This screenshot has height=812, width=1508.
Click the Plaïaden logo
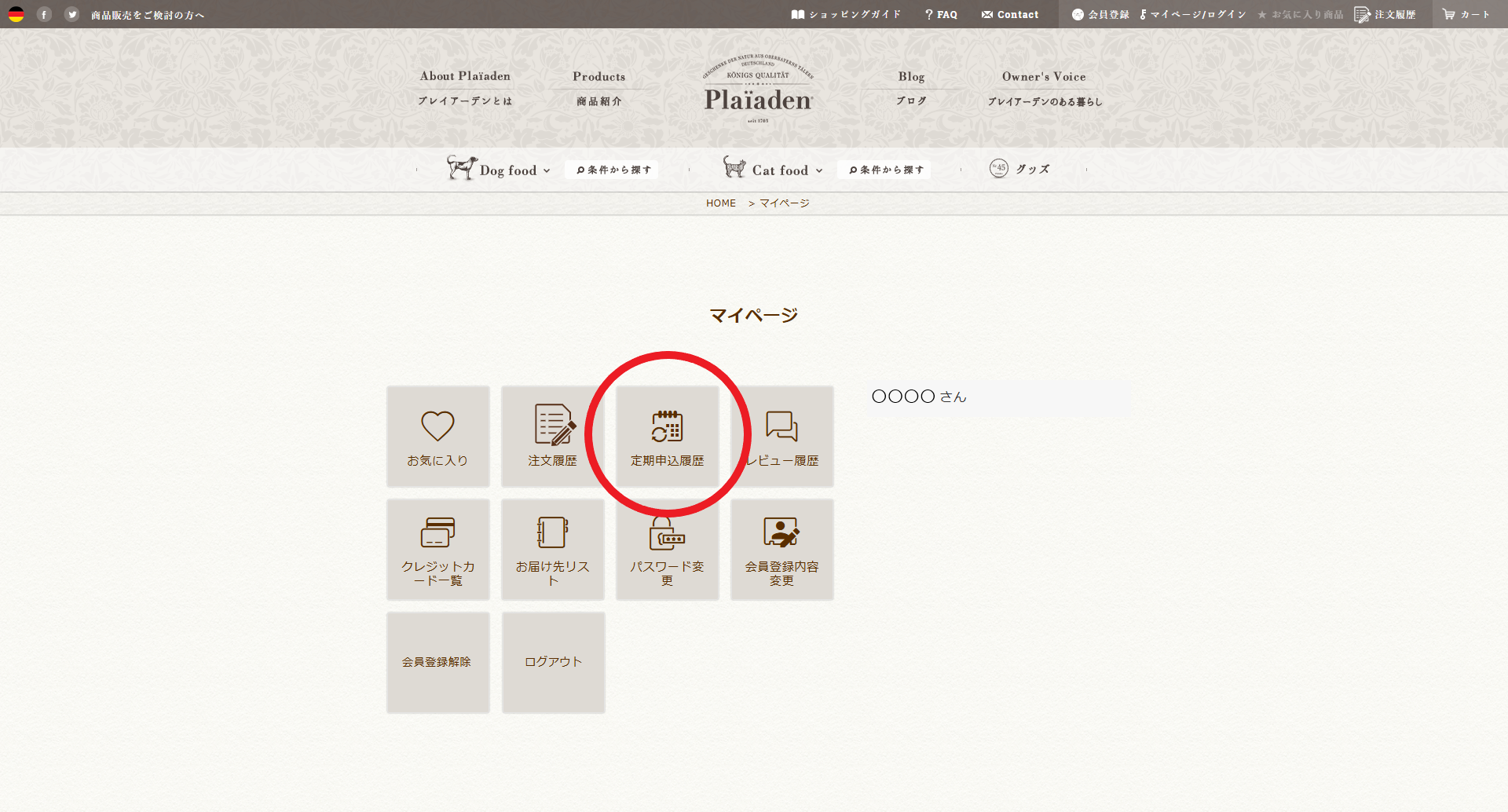(x=758, y=89)
